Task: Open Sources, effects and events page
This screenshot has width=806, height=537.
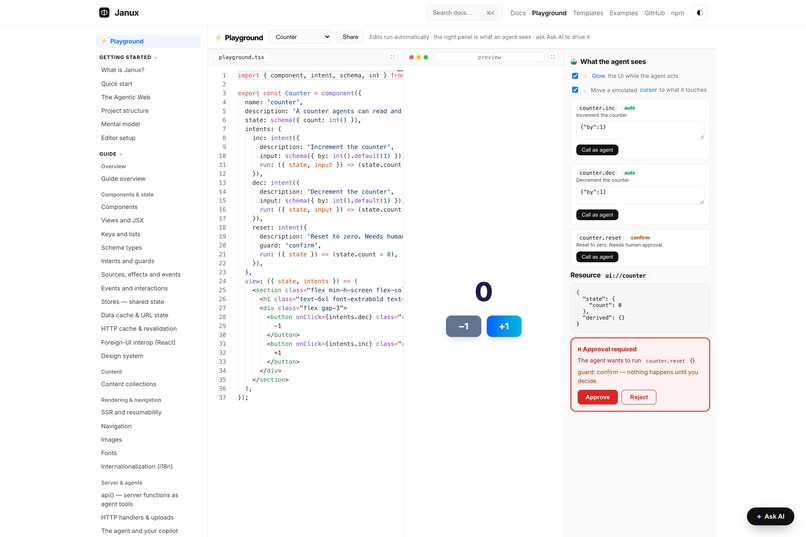Action: [141, 274]
